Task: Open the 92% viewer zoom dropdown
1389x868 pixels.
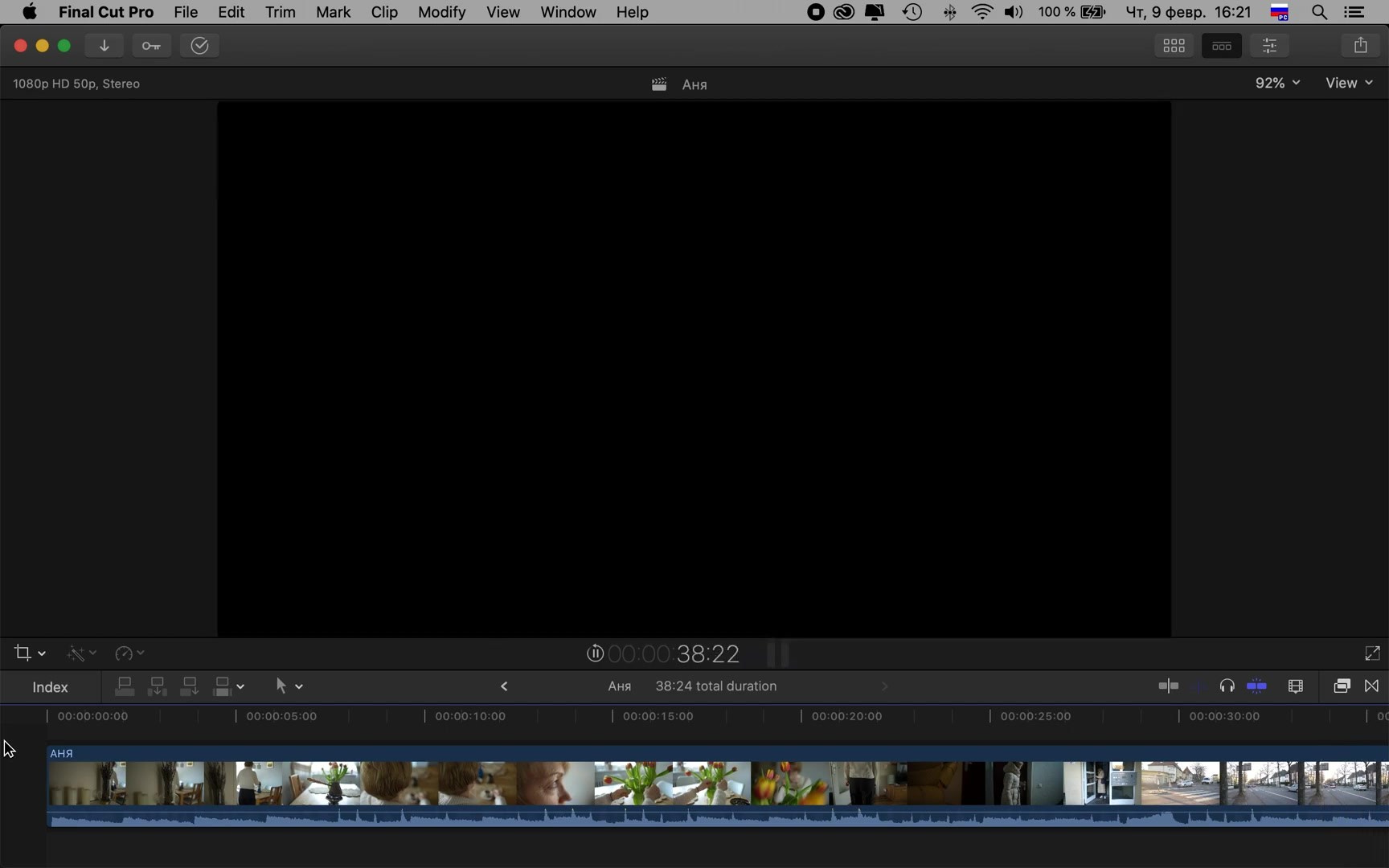Action: [x=1277, y=83]
